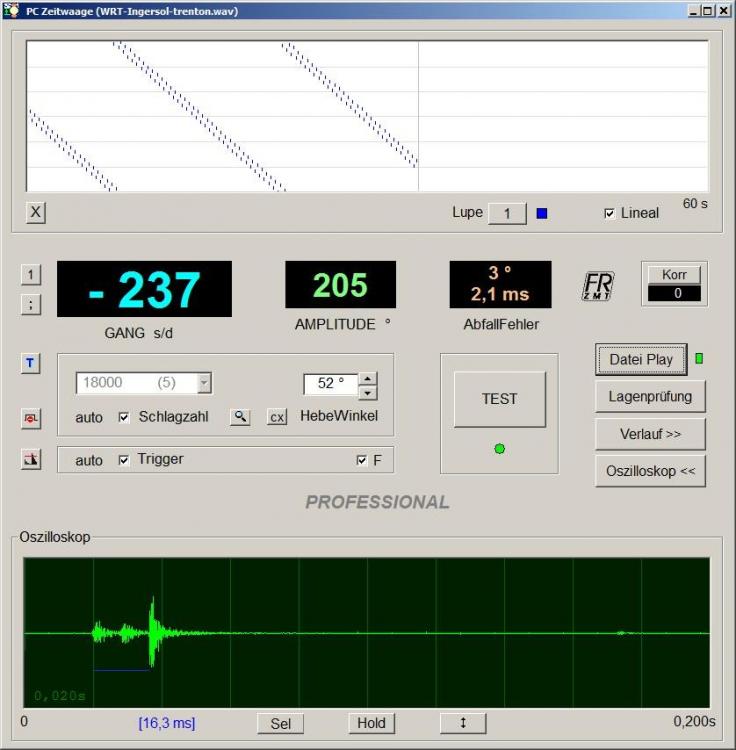Open Lagenprüfung
The image size is (736, 750).
click(650, 397)
